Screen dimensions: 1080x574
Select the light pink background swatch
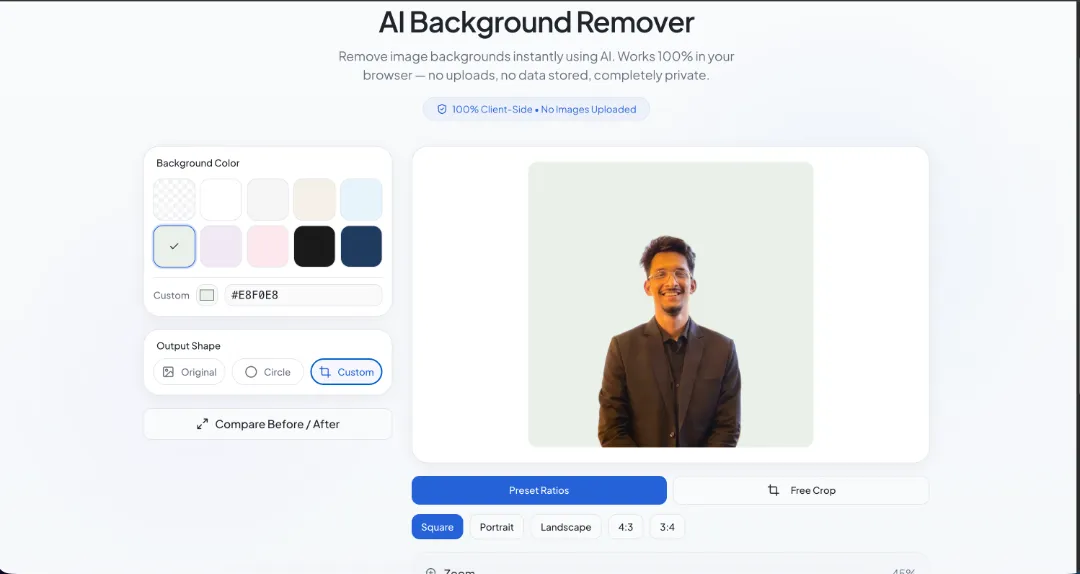(267, 246)
